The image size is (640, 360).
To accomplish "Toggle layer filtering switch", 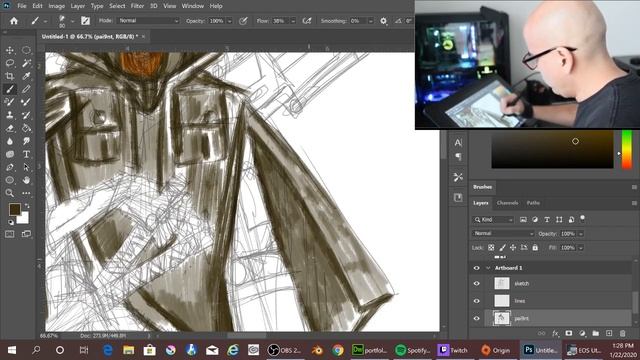I will [582, 218].
